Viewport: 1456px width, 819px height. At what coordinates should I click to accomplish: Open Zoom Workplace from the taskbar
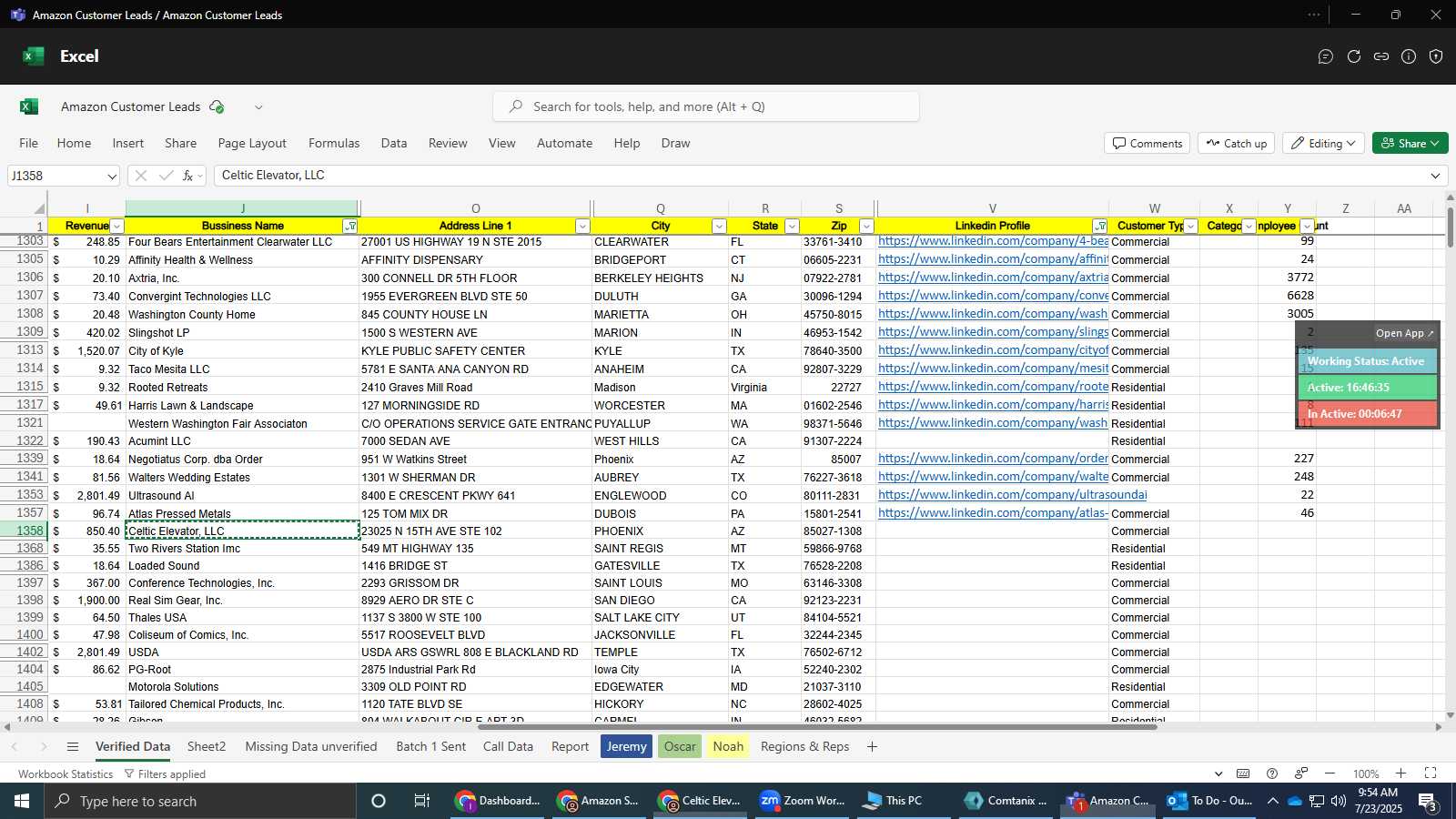[x=803, y=801]
